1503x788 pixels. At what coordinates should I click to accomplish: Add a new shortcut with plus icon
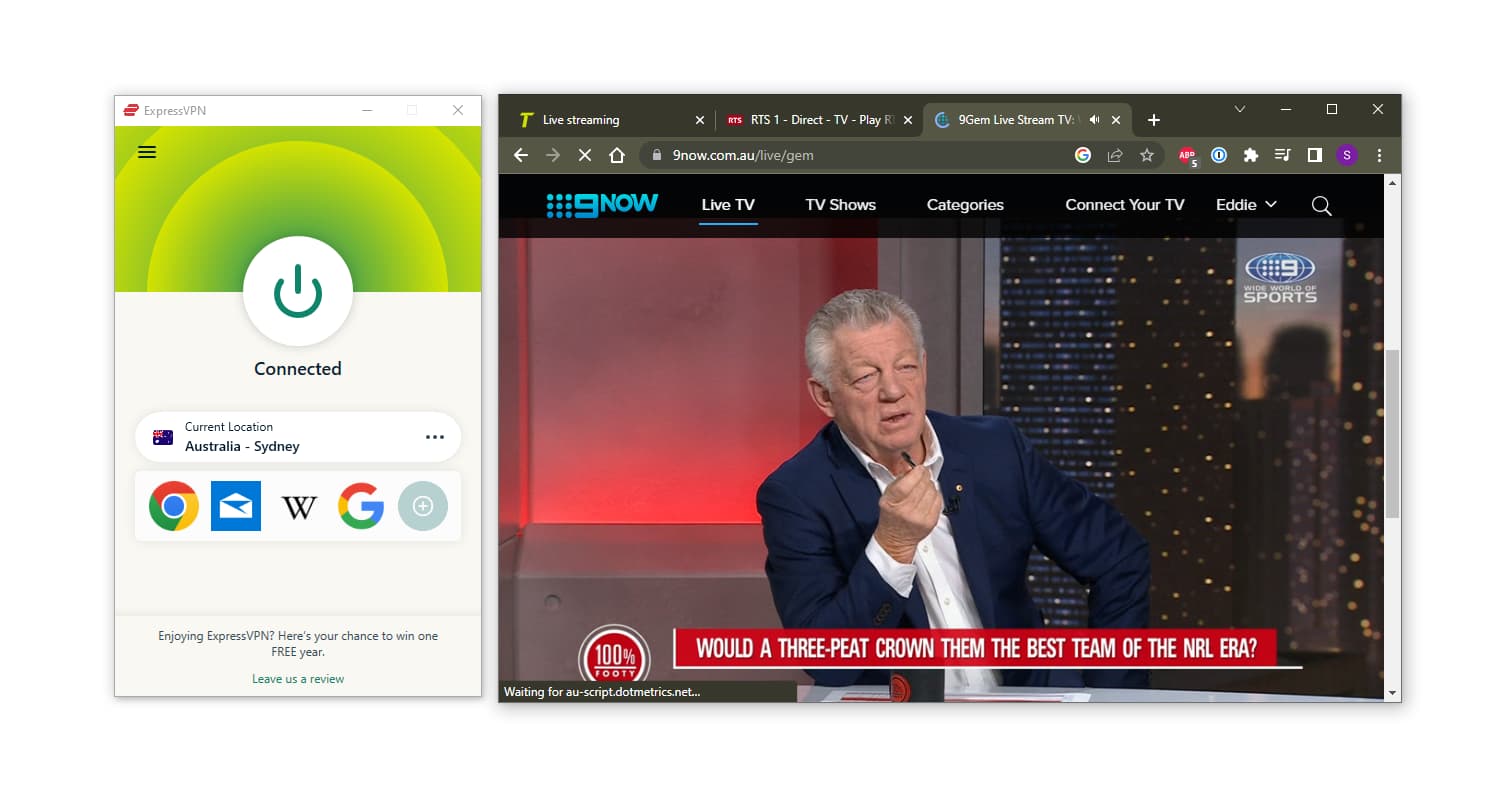click(423, 506)
